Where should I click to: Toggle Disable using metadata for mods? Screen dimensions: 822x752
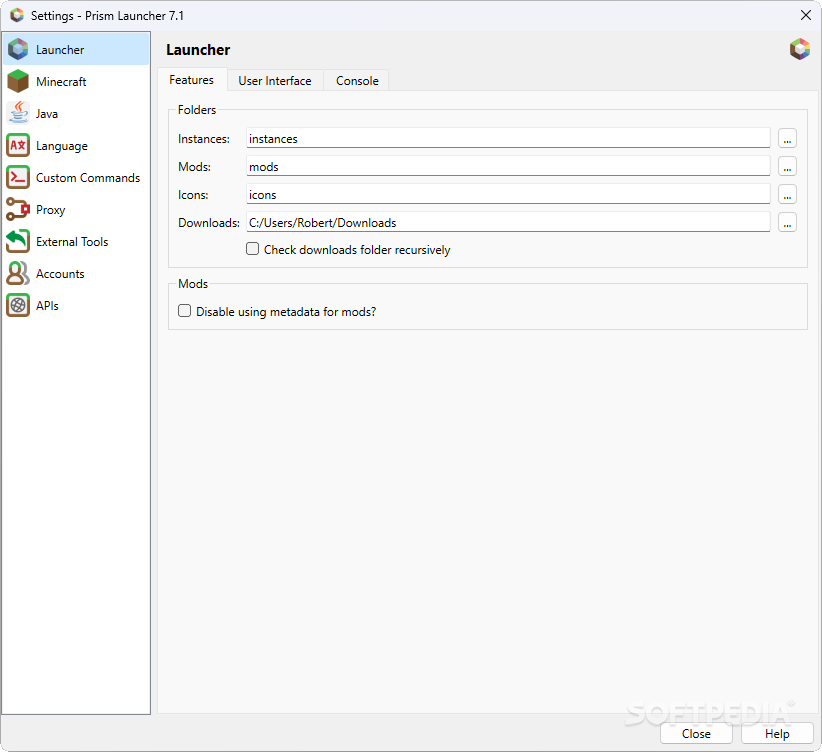tap(185, 311)
